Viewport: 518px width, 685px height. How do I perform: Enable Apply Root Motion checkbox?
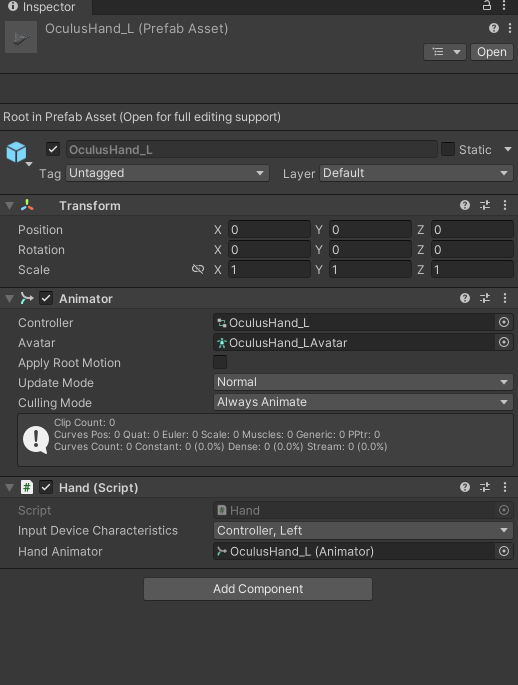click(x=220, y=362)
